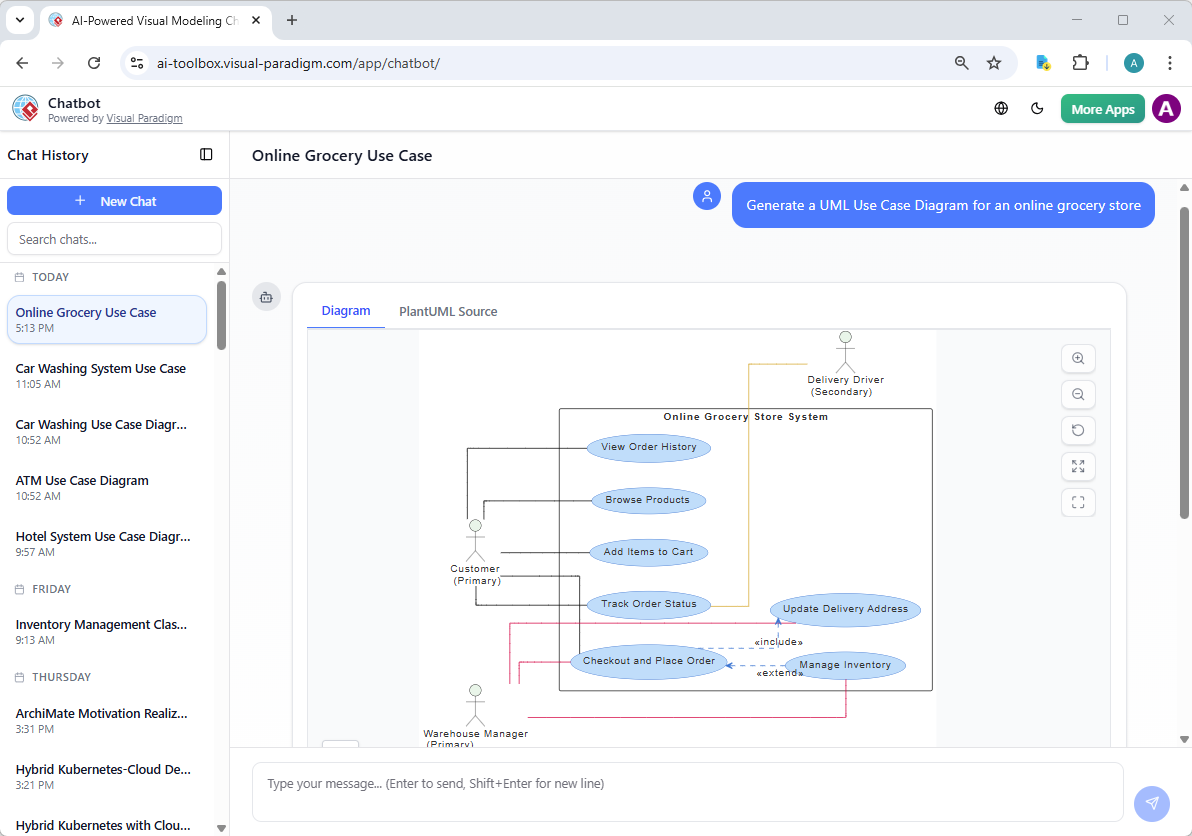Image resolution: width=1192 pixels, height=836 pixels.
Task: Start a New Chat
Action: pos(114,200)
